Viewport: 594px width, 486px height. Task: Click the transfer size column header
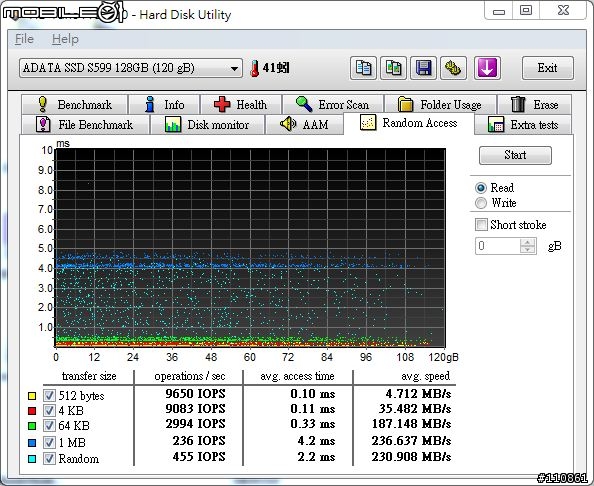pyautogui.click(x=89, y=376)
